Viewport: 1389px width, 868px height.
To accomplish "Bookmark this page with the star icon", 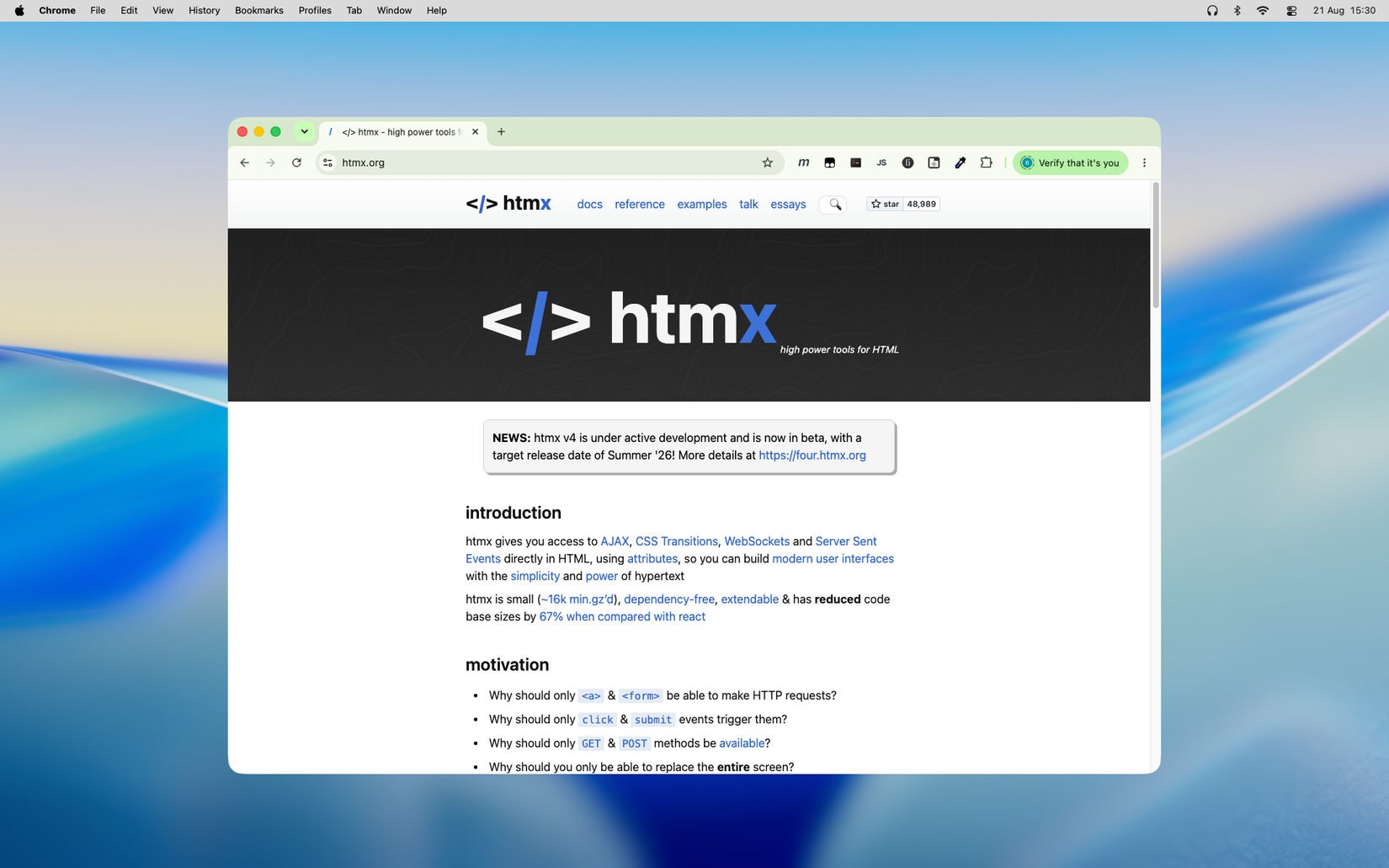I will 767,162.
